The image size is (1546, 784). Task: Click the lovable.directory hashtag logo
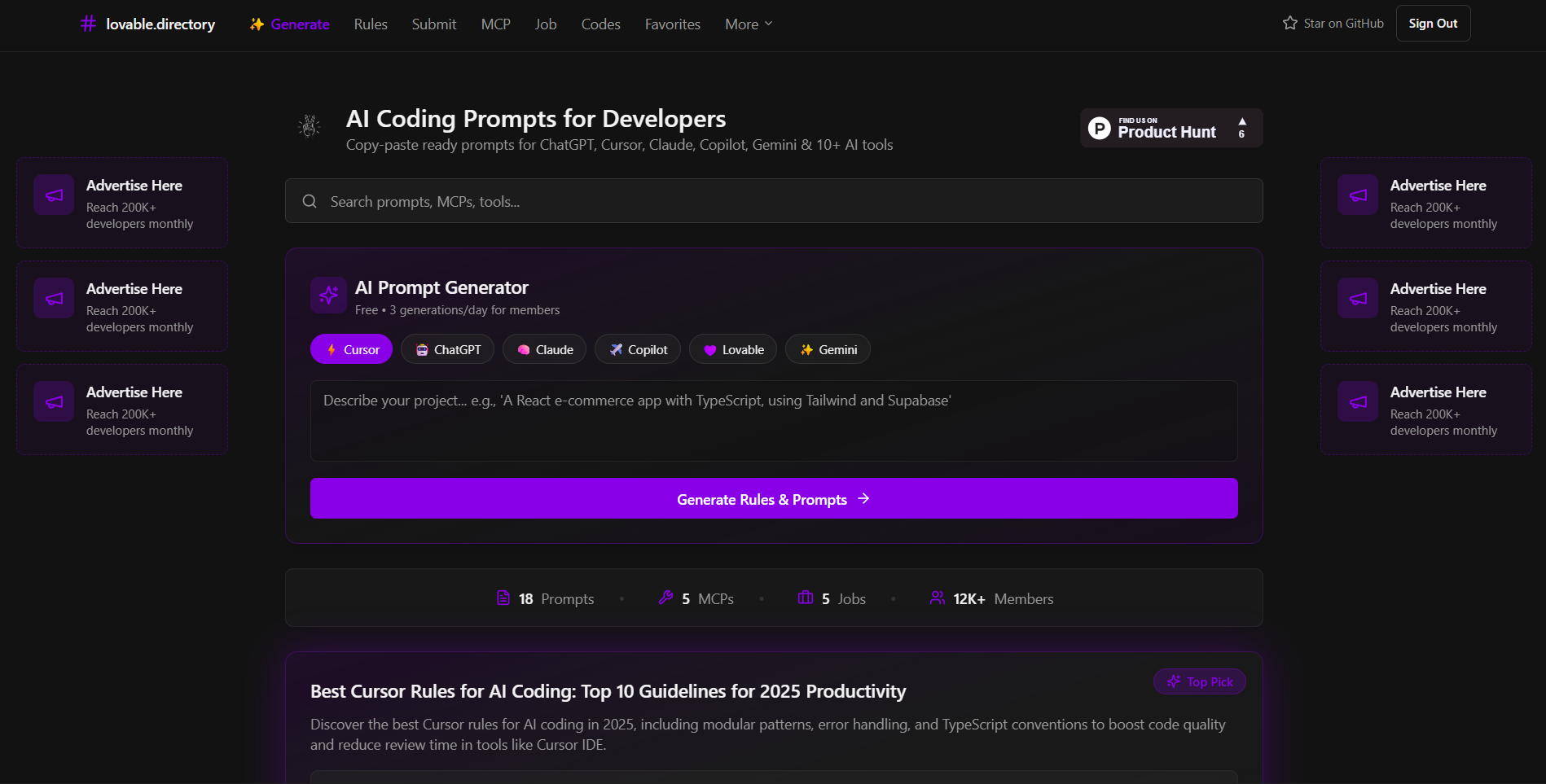tap(88, 24)
